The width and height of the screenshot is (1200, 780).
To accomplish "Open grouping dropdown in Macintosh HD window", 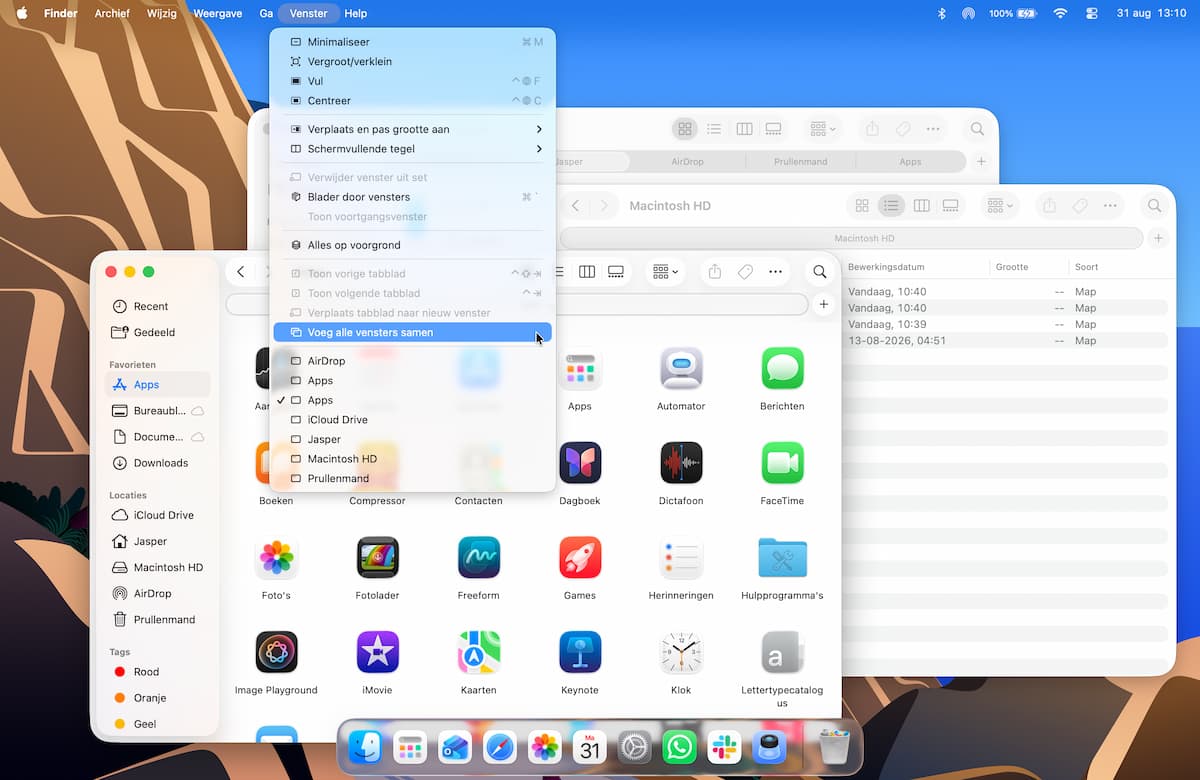I will click(999, 206).
